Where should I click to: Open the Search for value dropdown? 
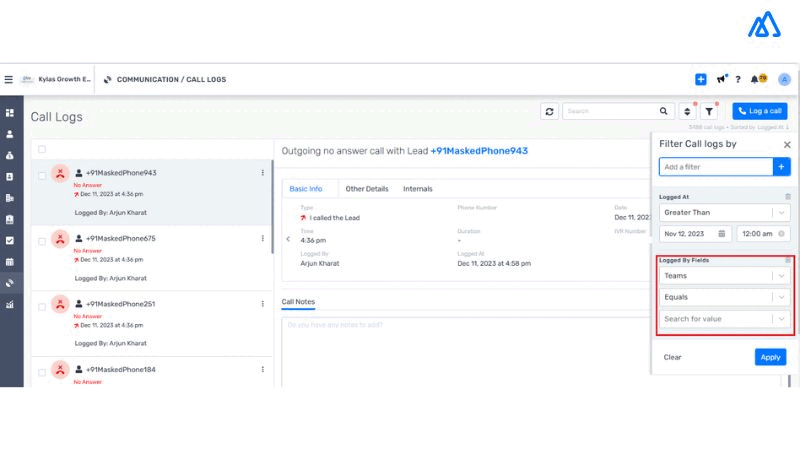coord(724,319)
